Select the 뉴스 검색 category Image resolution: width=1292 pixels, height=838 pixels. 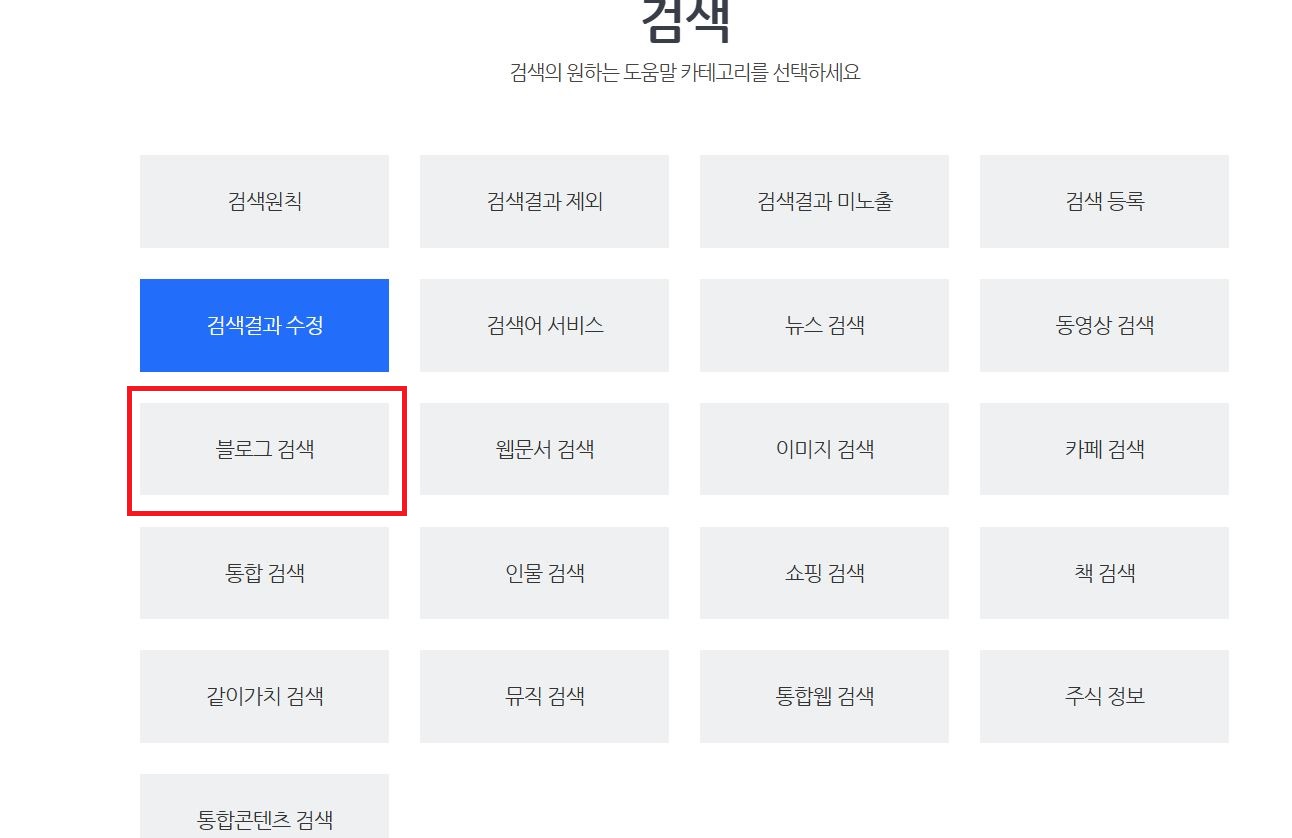(824, 325)
